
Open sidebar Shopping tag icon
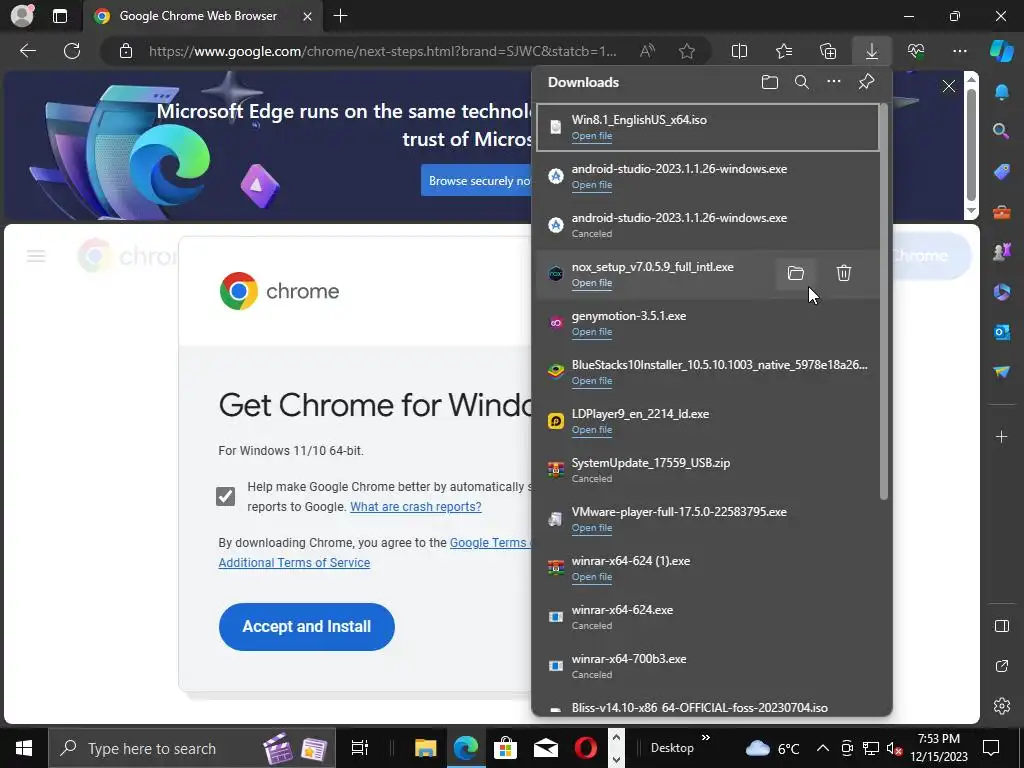point(1002,172)
